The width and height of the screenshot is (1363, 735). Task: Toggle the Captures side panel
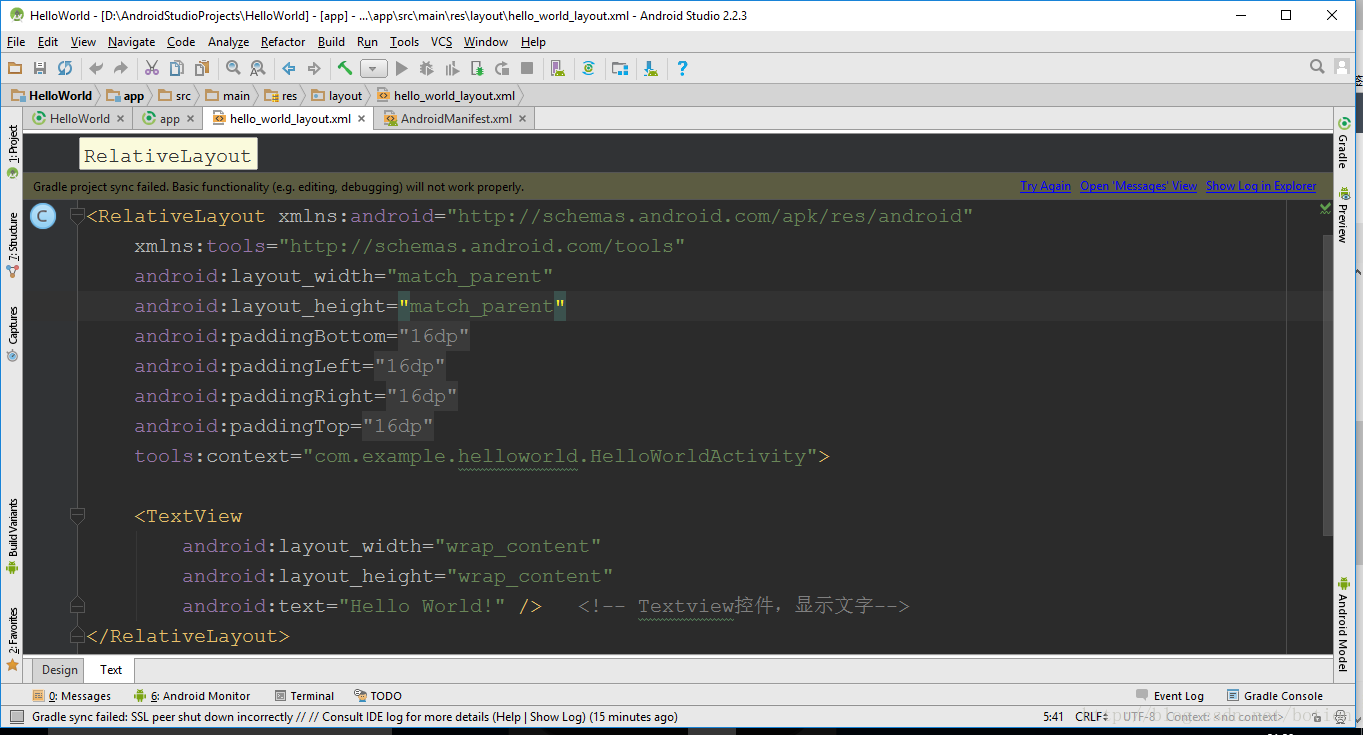(x=13, y=333)
